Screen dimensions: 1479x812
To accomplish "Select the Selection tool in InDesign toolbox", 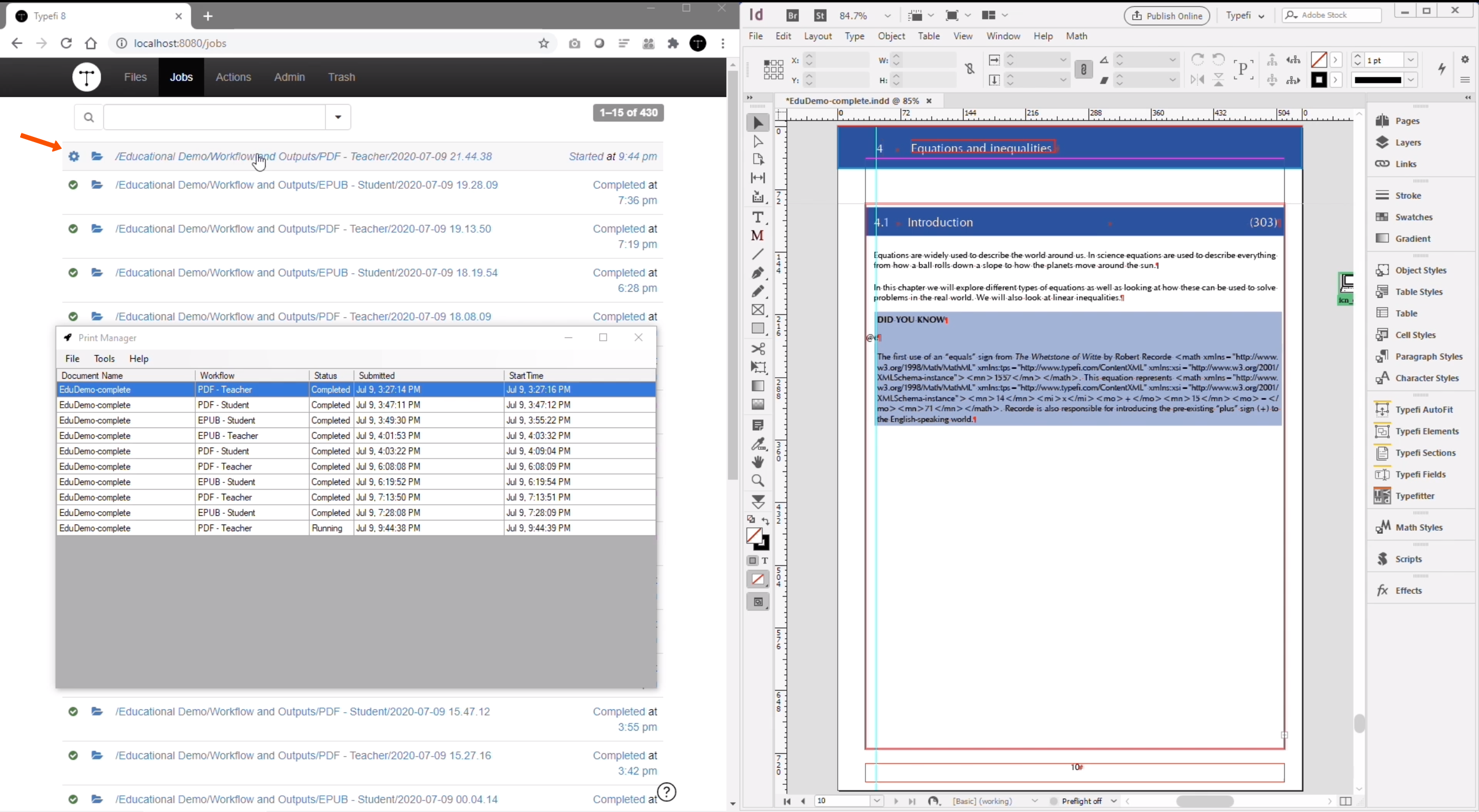I will click(757, 123).
